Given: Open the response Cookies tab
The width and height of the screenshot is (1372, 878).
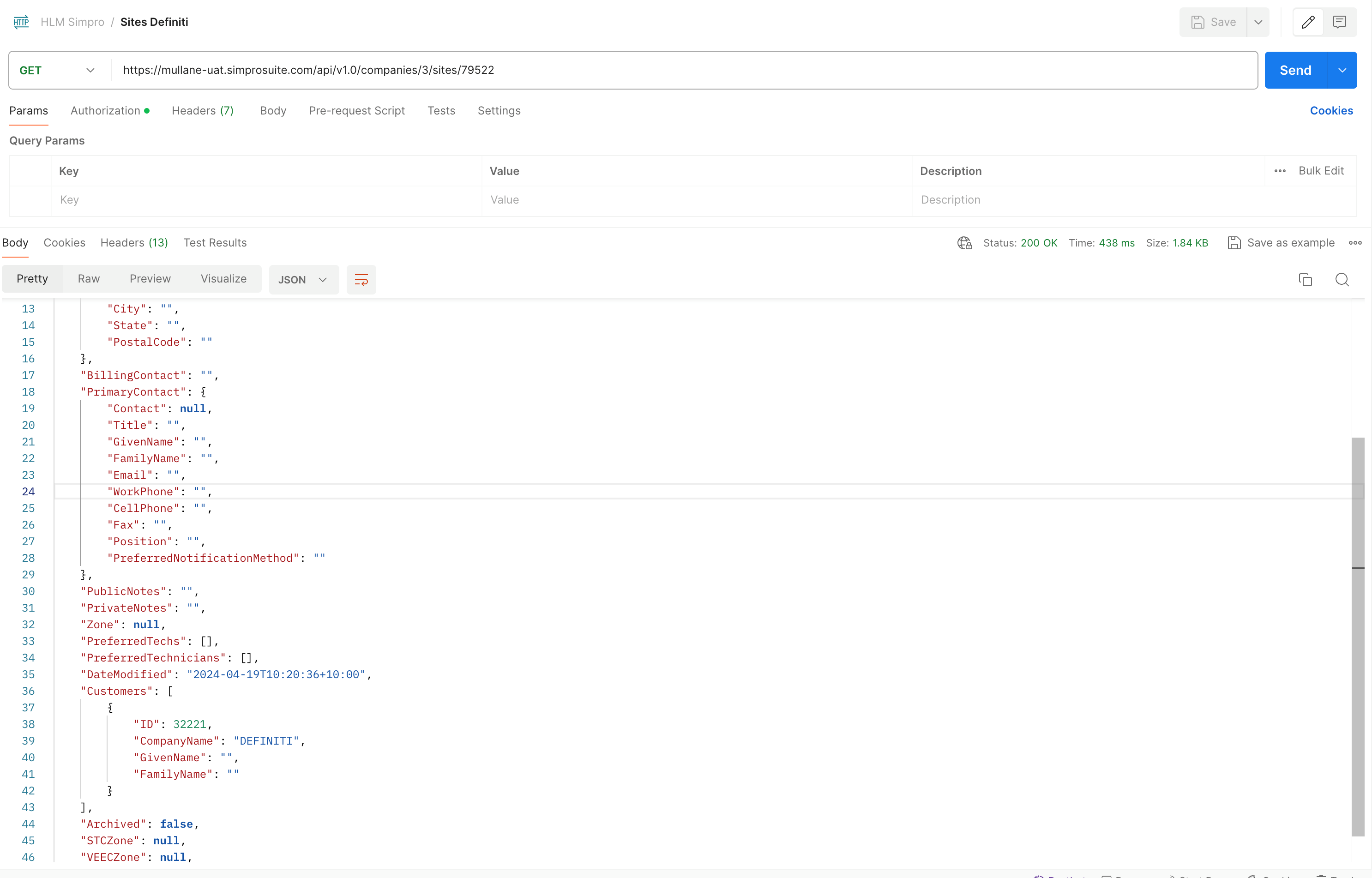Looking at the screenshot, I should tap(65, 243).
